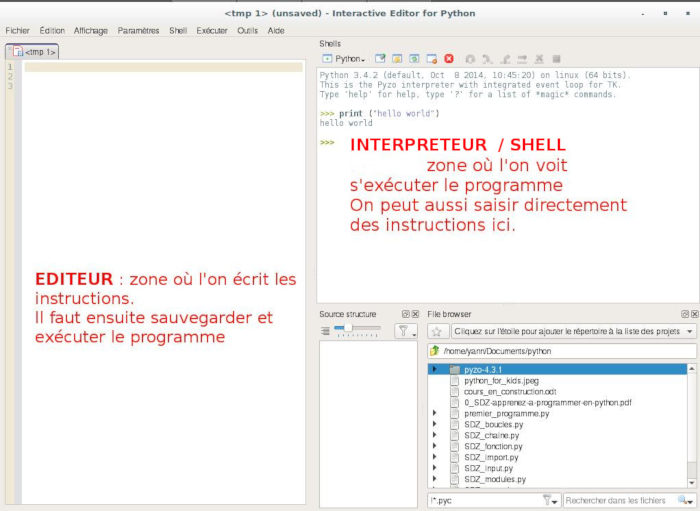Select 0_SDZ-apprenez-a-programmer-en-python.pdf file
The height and width of the screenshot is (511, 700).
[x=547, y=403]
